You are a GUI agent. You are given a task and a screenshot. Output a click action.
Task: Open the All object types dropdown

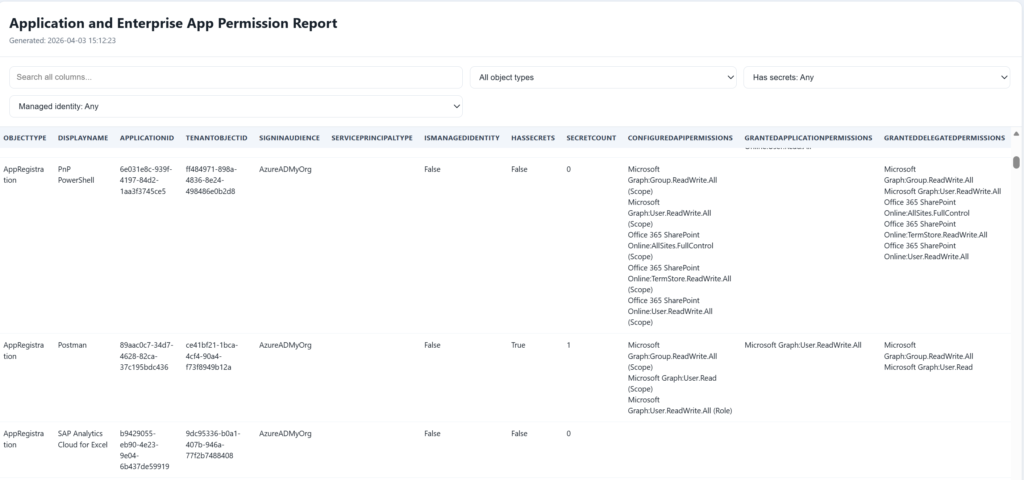(x=603, y=77)
